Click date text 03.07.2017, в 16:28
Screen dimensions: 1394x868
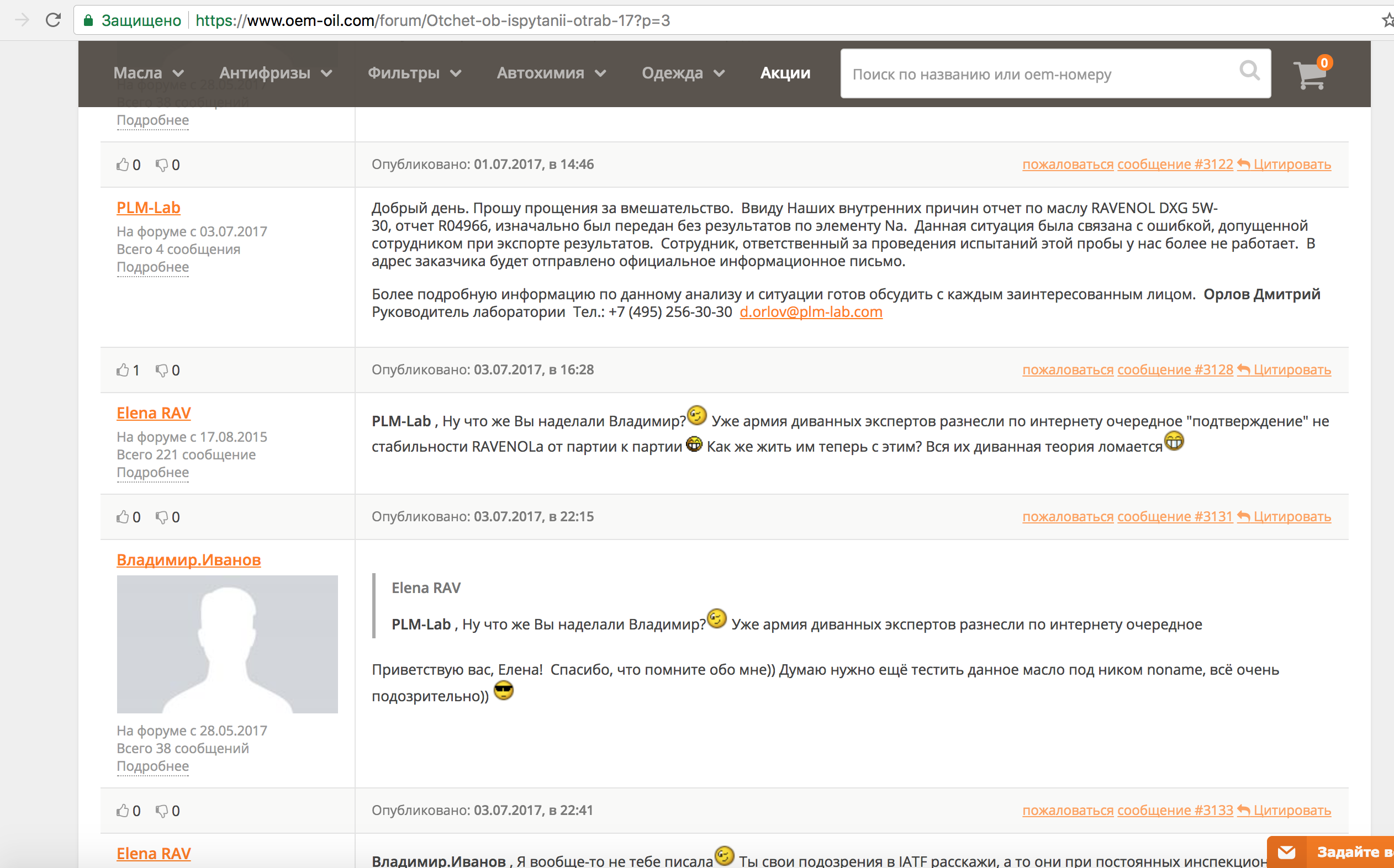click(x=534, y=370)
